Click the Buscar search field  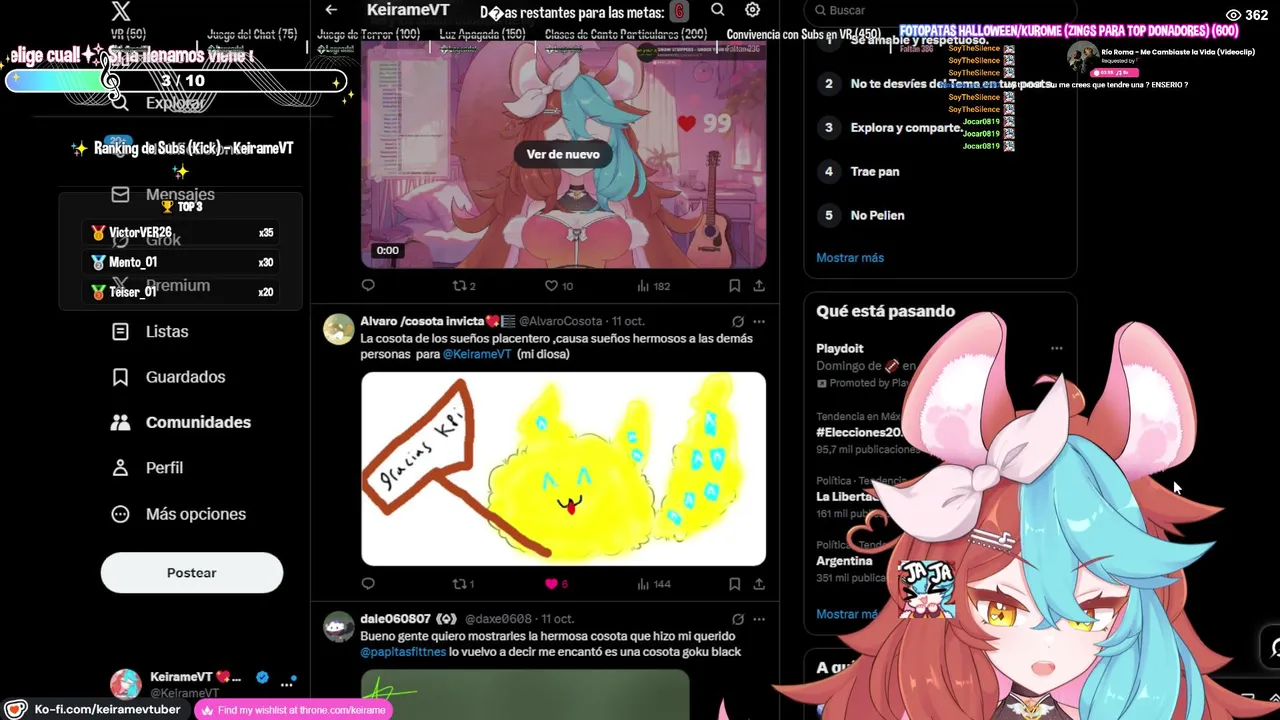point(940,10)
